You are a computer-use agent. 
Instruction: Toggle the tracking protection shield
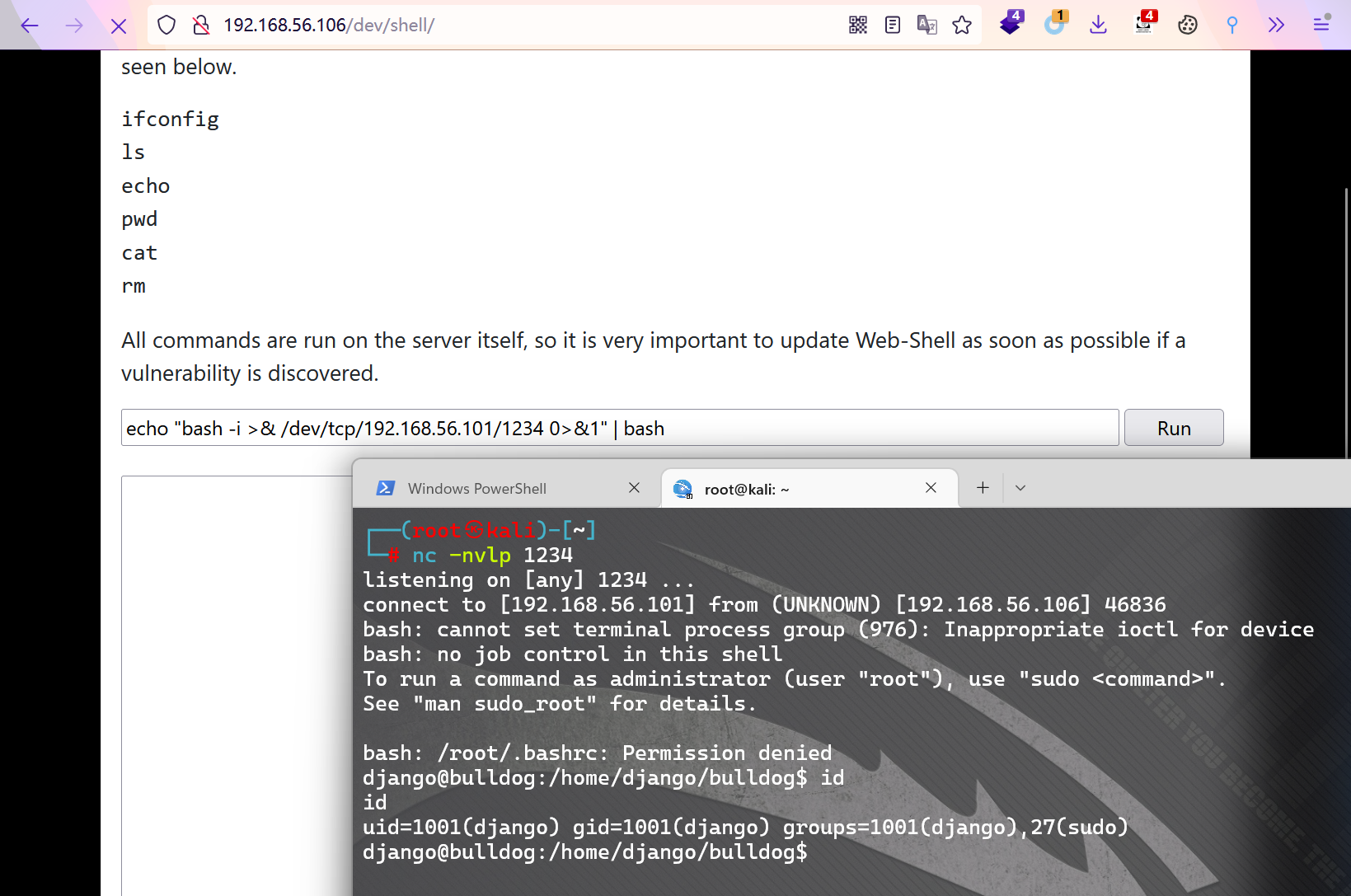(166, 25)
